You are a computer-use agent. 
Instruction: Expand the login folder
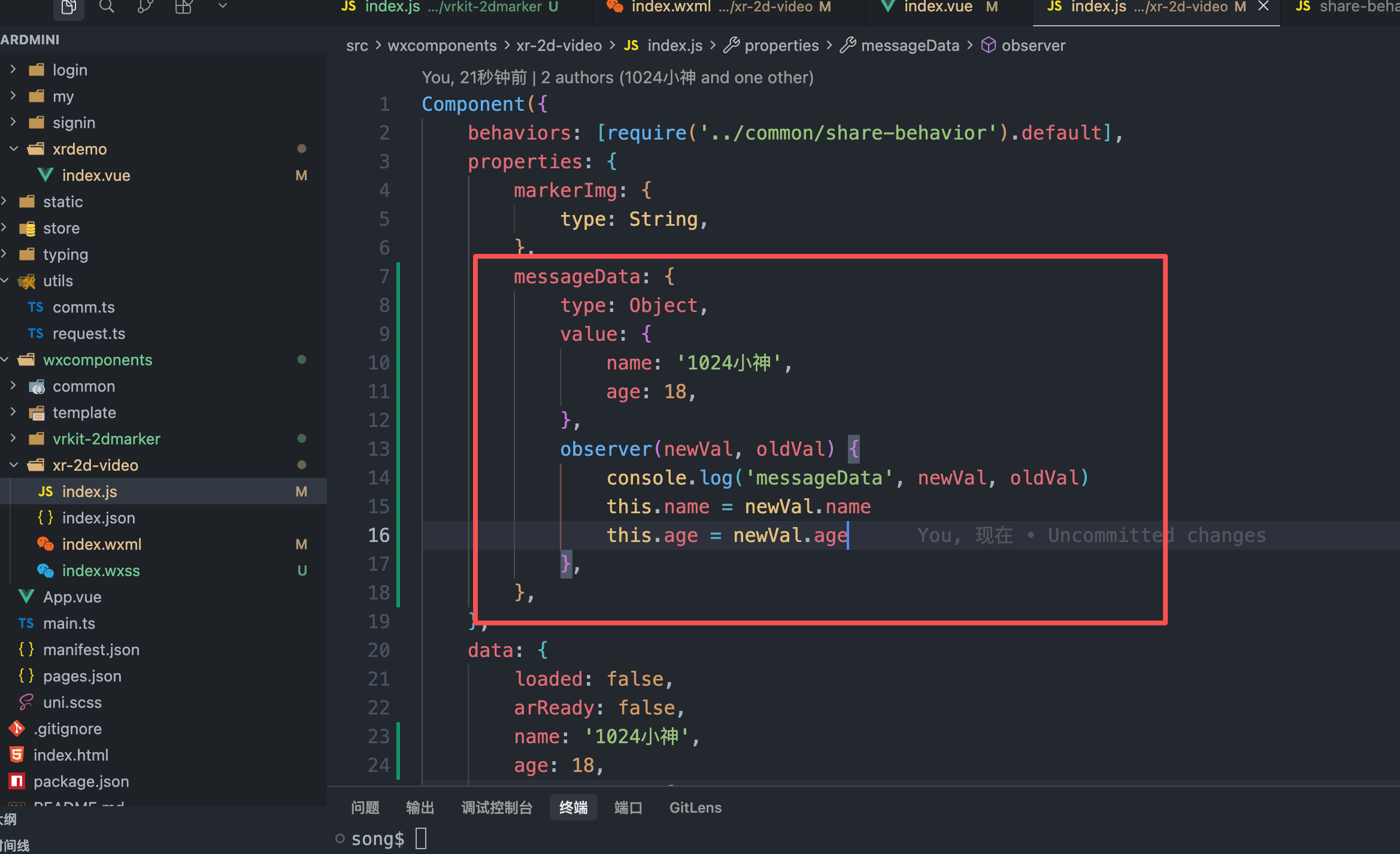69,70
